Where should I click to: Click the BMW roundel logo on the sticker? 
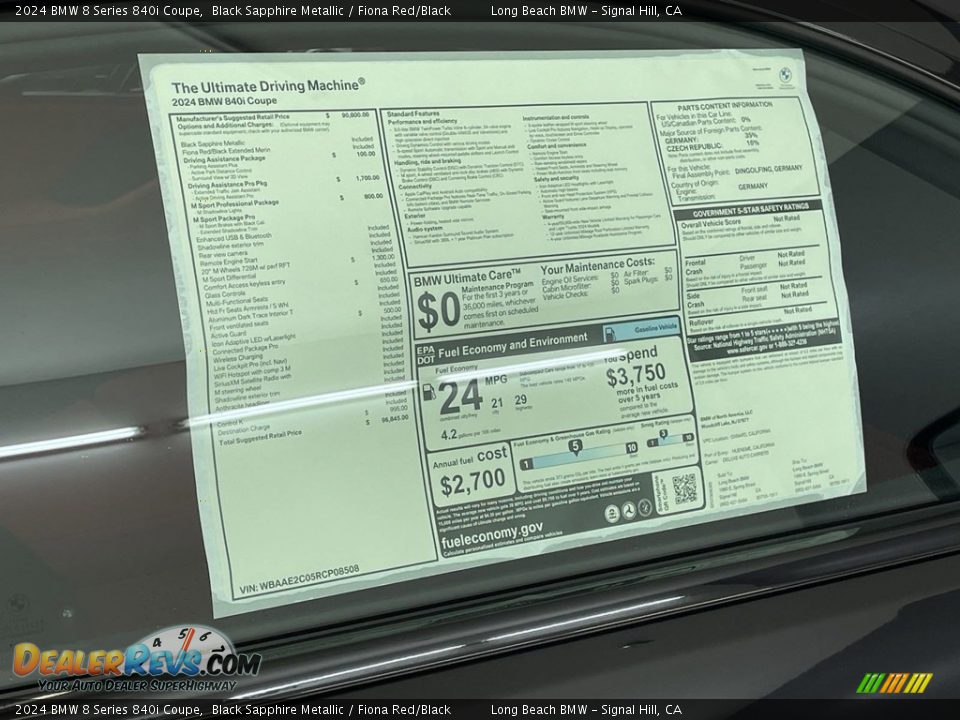point(784,75)
